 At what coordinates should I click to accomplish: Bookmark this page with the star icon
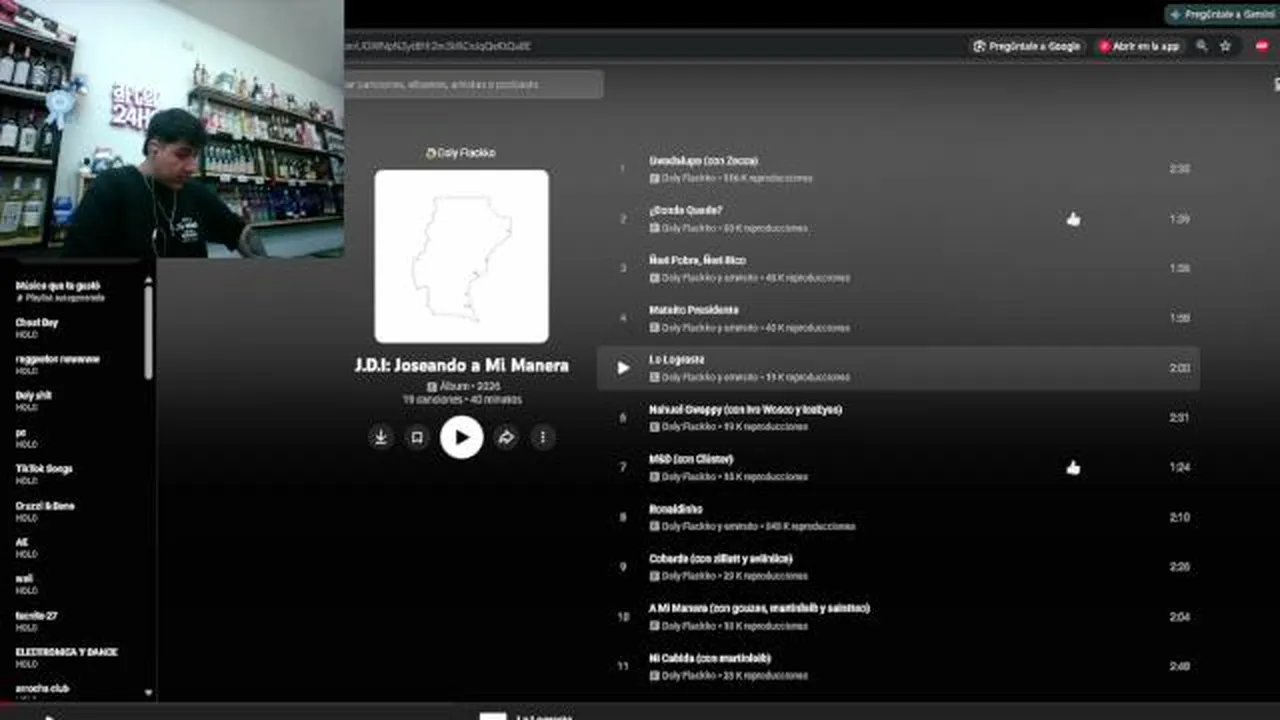click(x=1225, y=46)
